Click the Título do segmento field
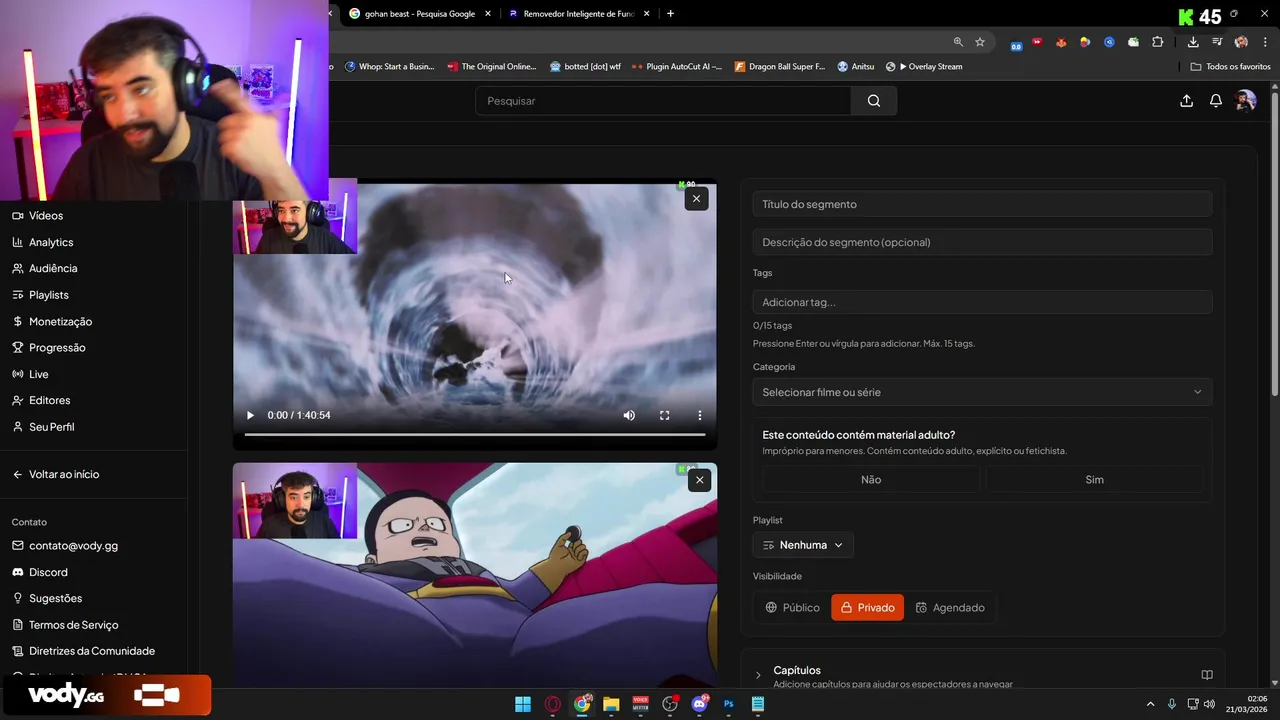This screenshot has height=720, width=1280. (982, 204)
